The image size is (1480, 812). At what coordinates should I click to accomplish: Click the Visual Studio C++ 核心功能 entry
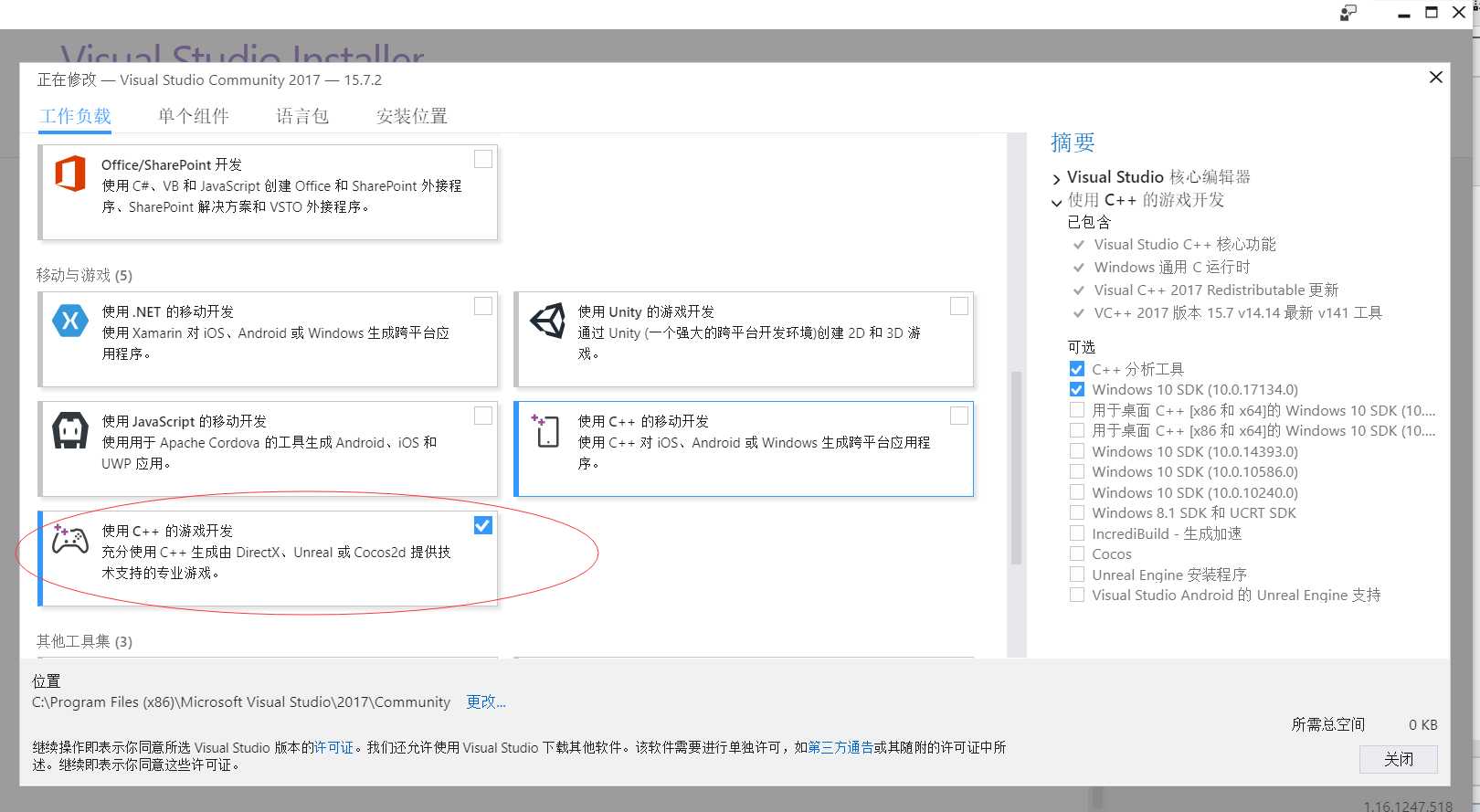pos(1185,244)
